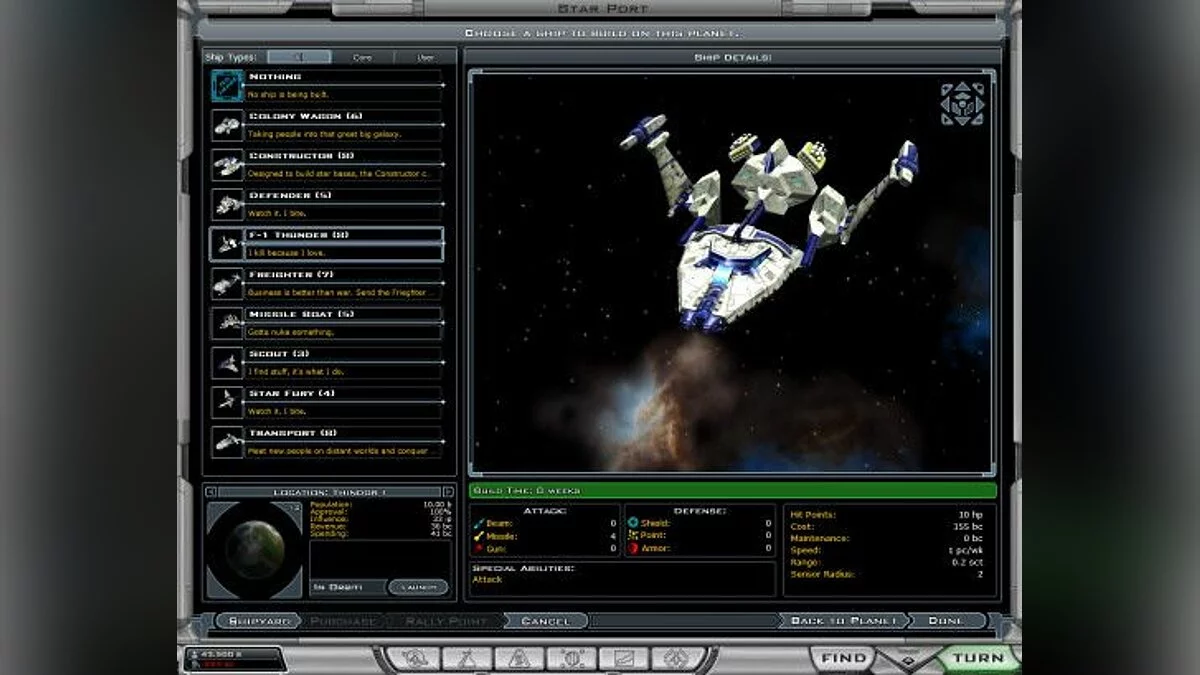Click the Purchase button

(343, 621)
